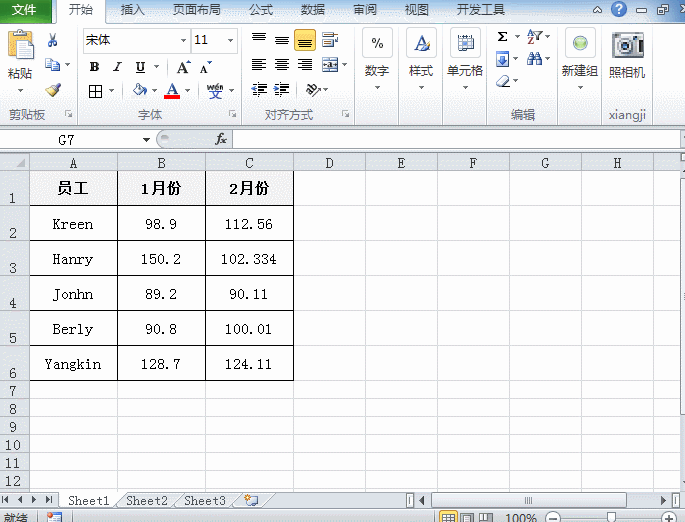685x522 pixels.
Task: Switch to Page Layout (页面布局) tab
Action: click(x=197, y=9)
